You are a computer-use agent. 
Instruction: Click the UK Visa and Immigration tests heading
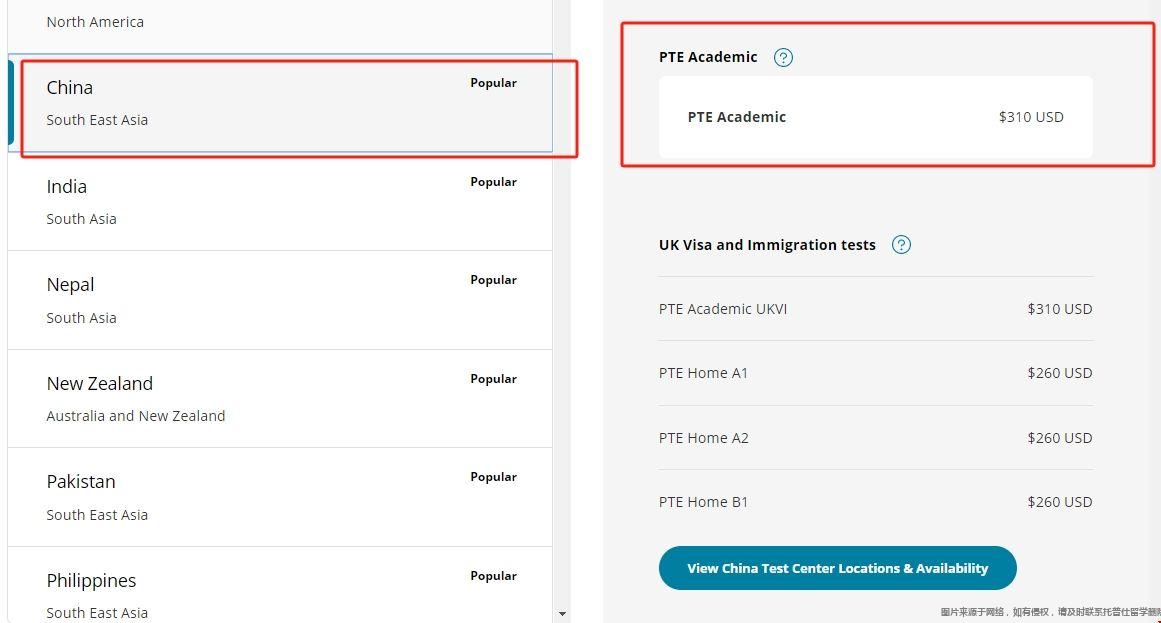tap(767, 245)
